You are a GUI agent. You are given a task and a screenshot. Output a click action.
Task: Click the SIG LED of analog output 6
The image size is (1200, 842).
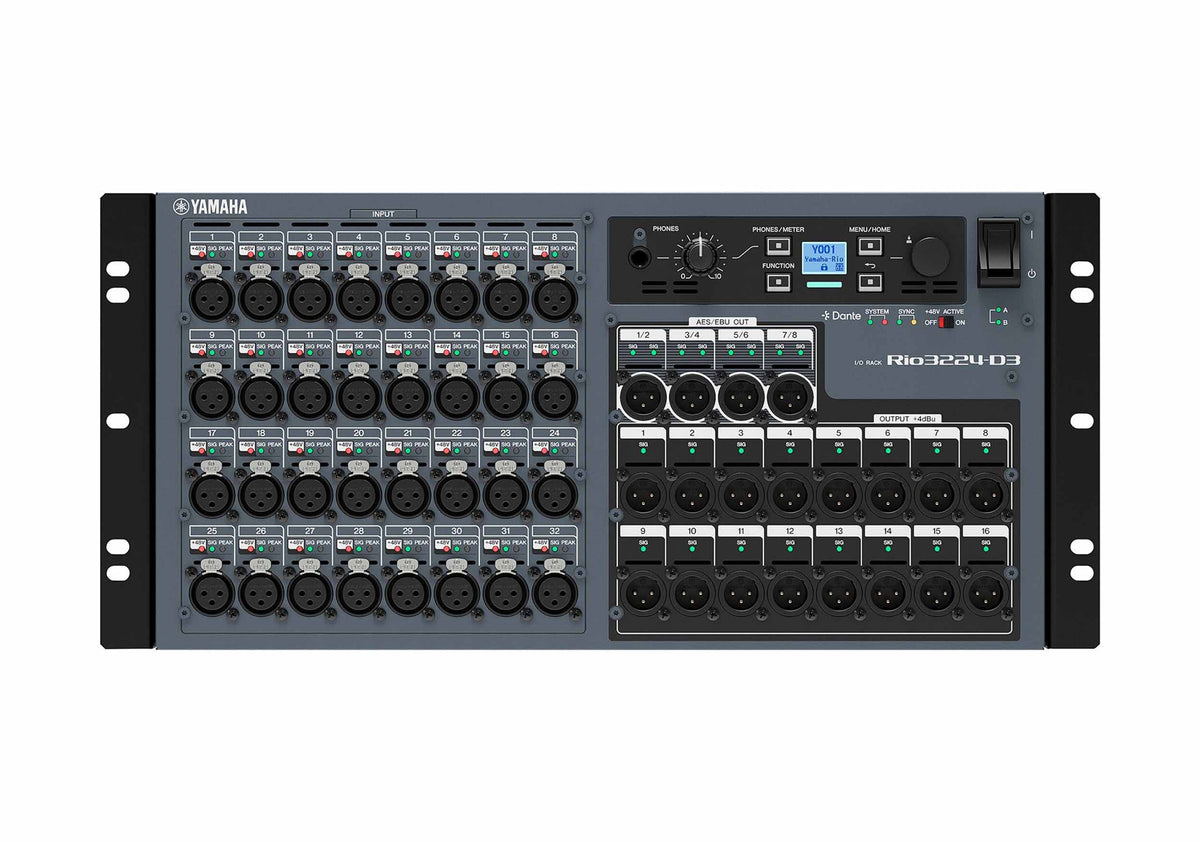point(888,450)
